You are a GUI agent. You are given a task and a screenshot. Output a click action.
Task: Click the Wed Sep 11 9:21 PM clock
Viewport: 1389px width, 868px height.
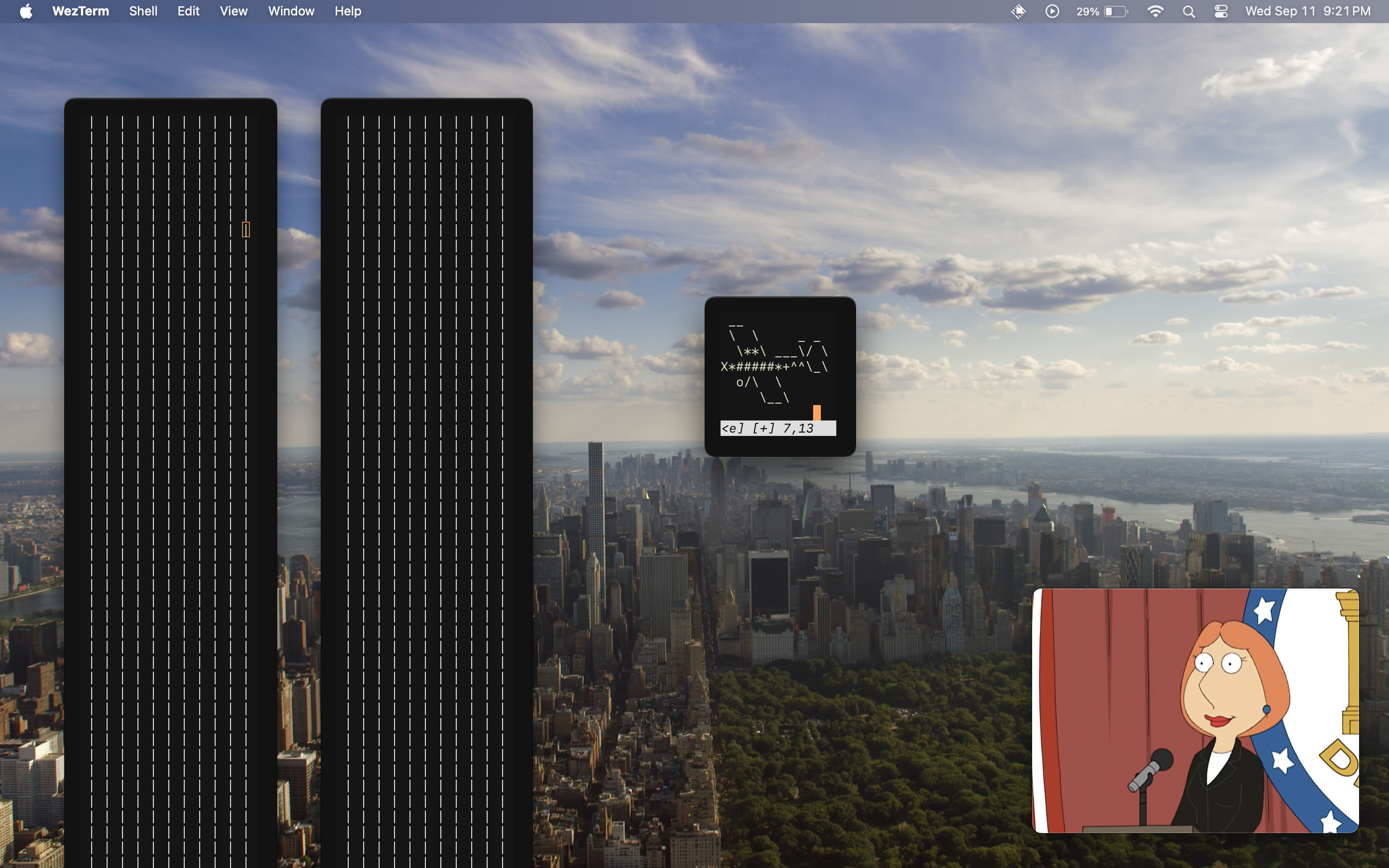(1307, 11)
